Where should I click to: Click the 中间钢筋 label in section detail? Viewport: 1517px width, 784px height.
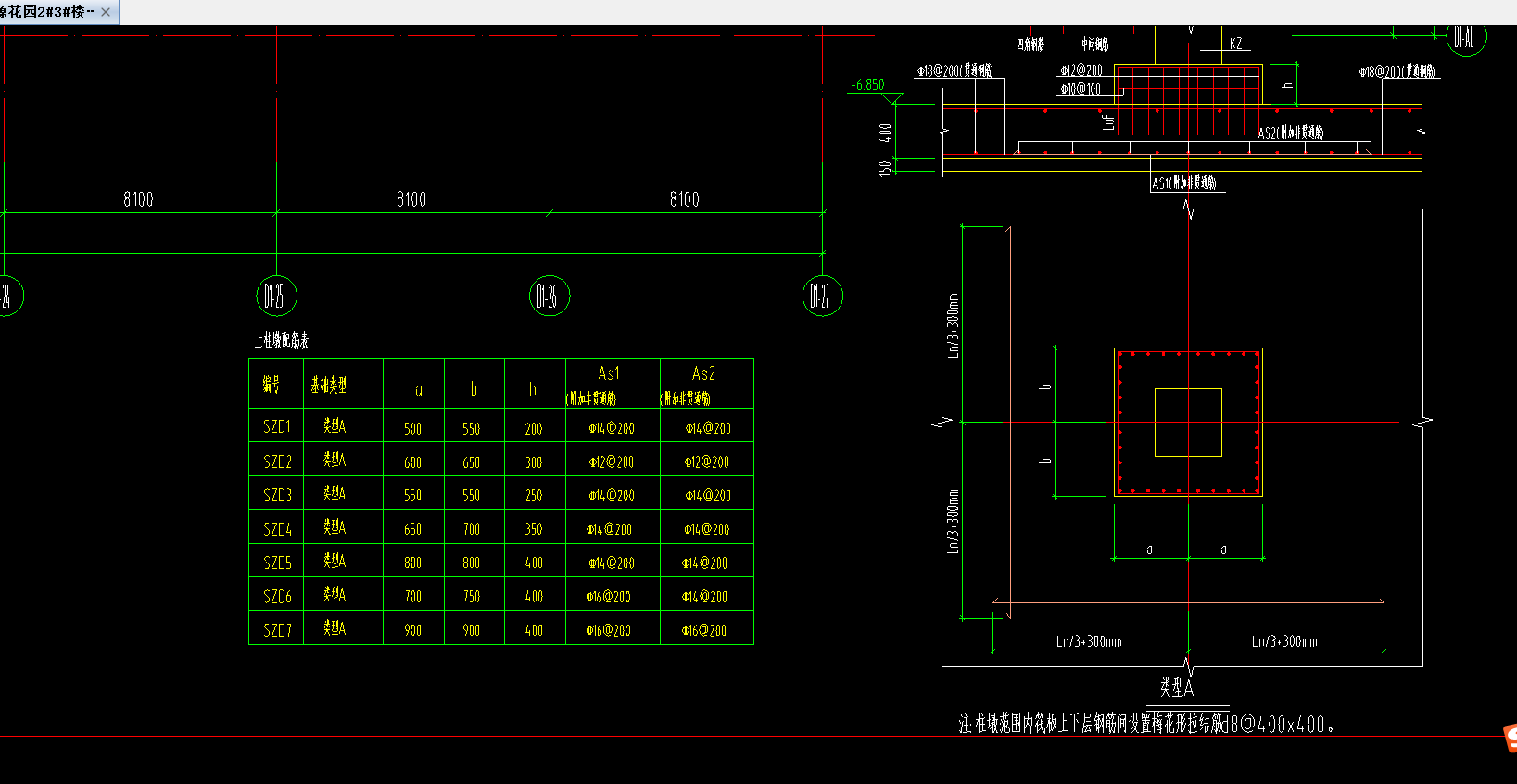pyautogui.click(x=1094, y=44)
